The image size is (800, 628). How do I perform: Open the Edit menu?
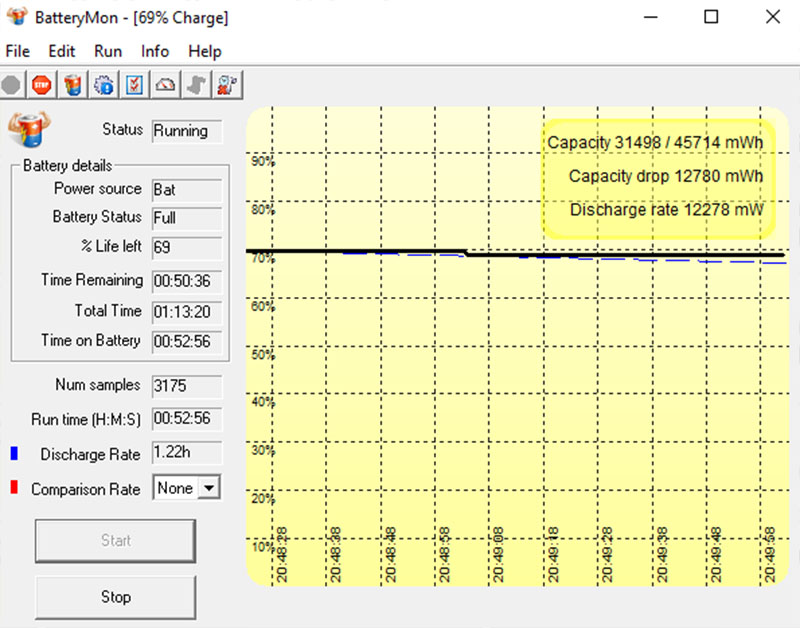(x=62, y=52)
